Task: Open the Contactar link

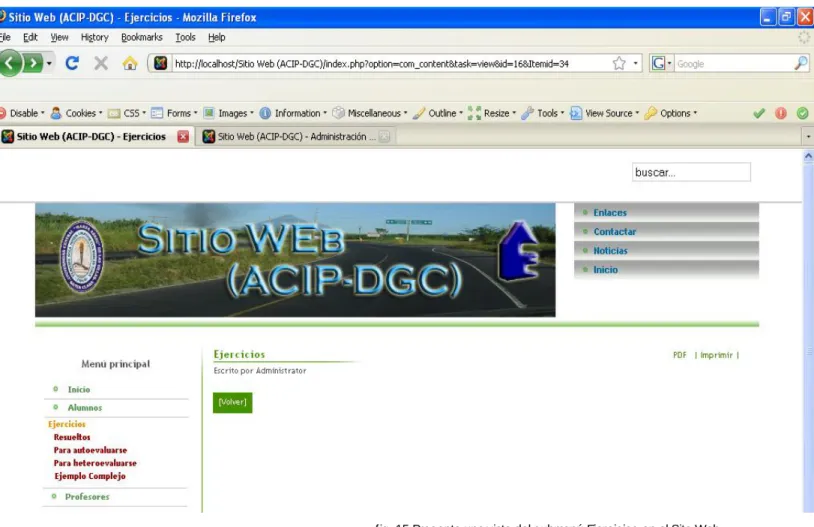Action: coord(615,232)
